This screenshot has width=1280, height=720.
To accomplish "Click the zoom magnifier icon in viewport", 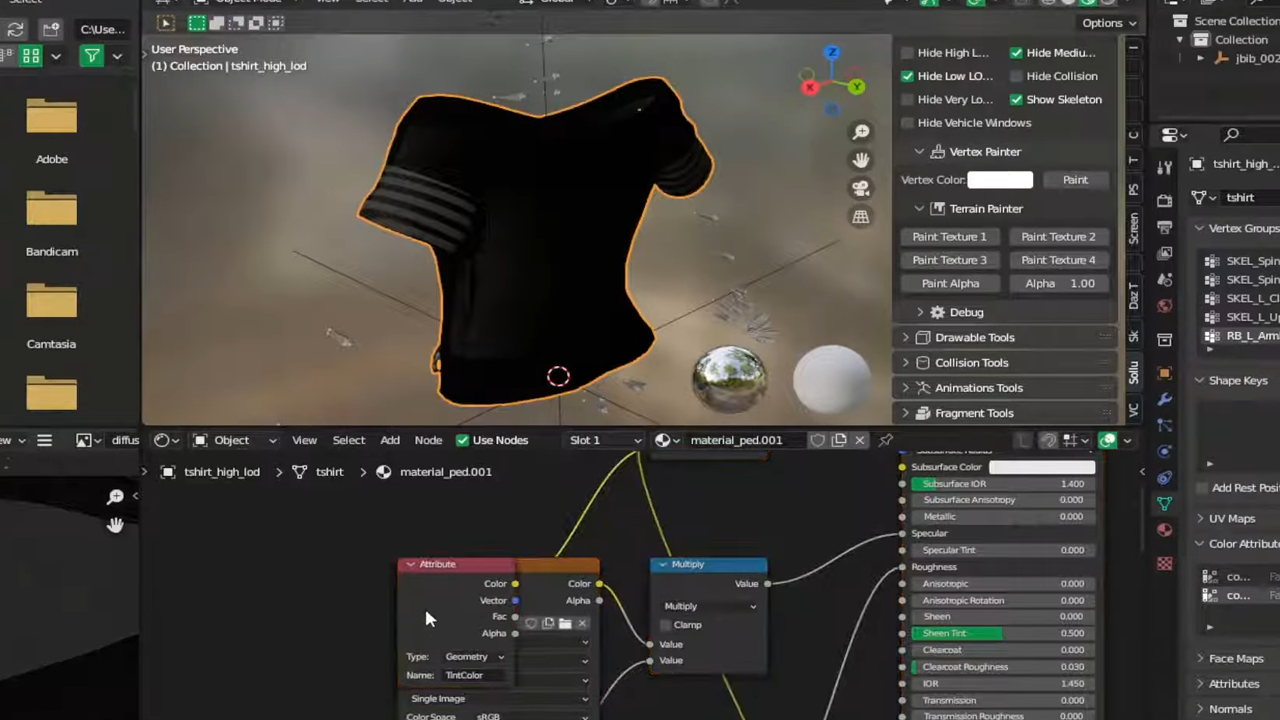I will coord(860,132).
